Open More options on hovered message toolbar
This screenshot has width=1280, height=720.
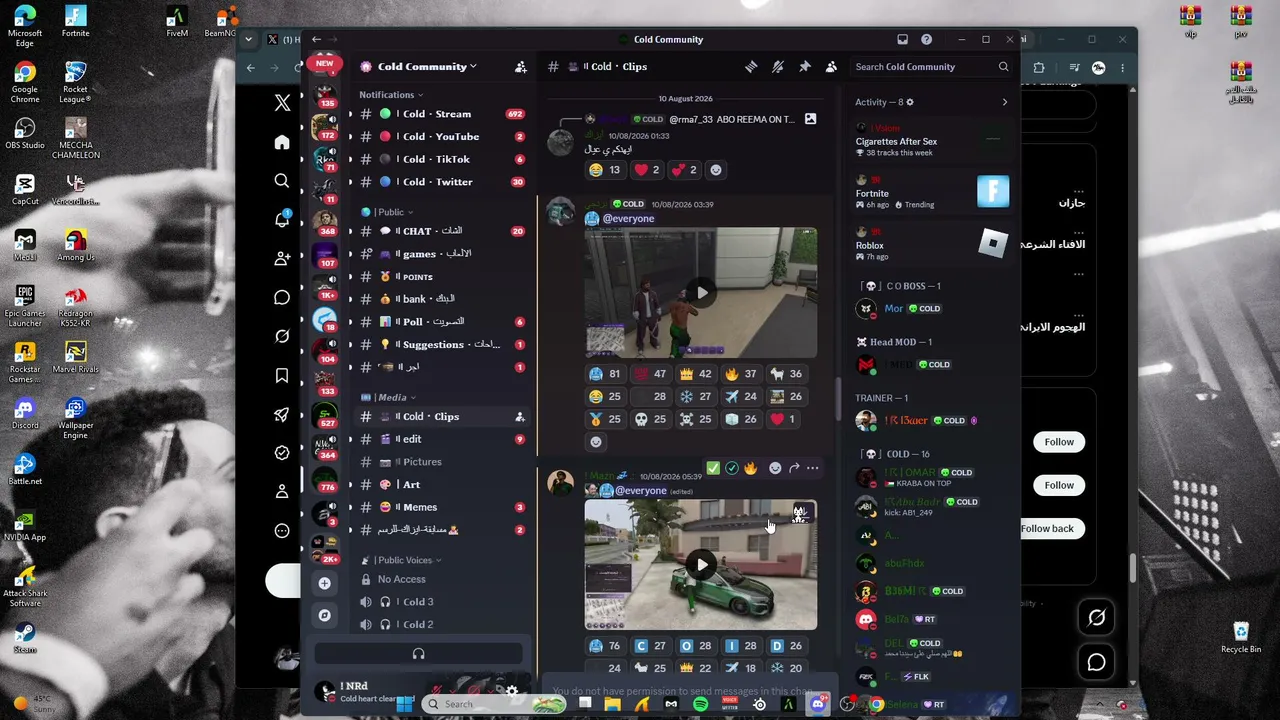point(813,468)
